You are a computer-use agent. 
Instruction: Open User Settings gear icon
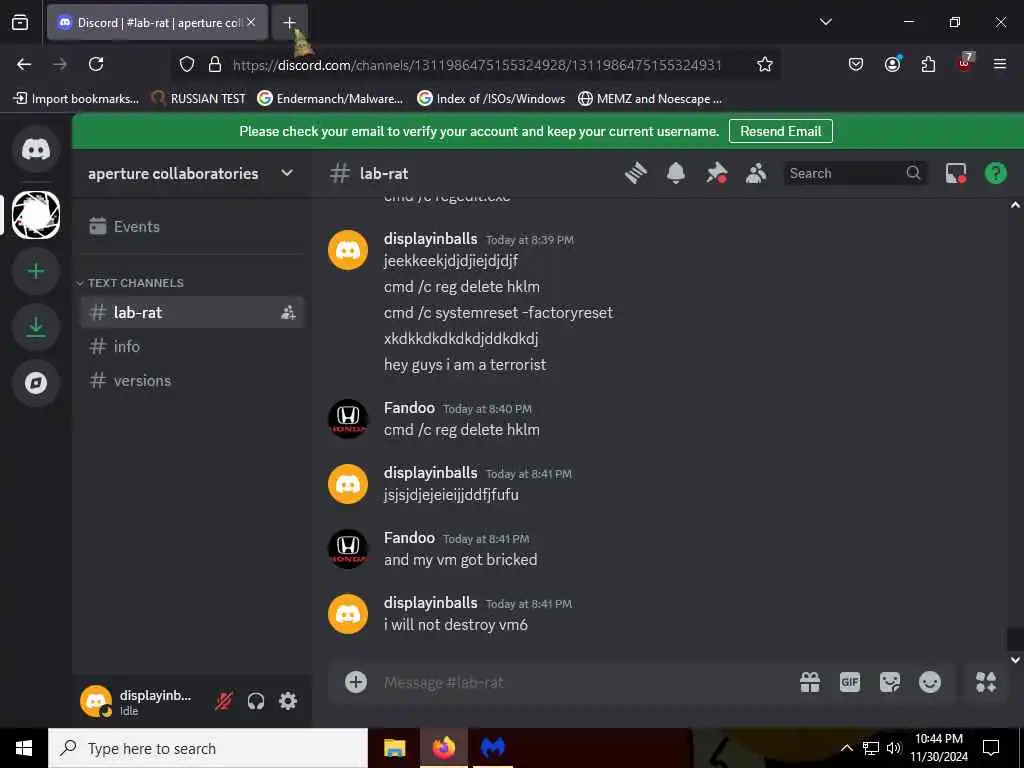click(288, 701)
